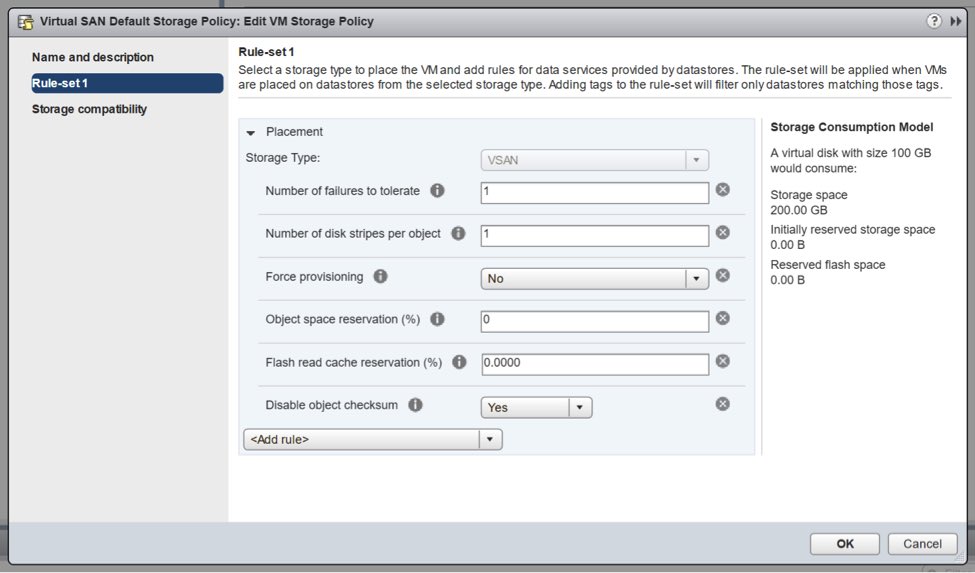Show info for Force provisioning
The height and width of the screenshot is (573, 975).
click(381, 276)
